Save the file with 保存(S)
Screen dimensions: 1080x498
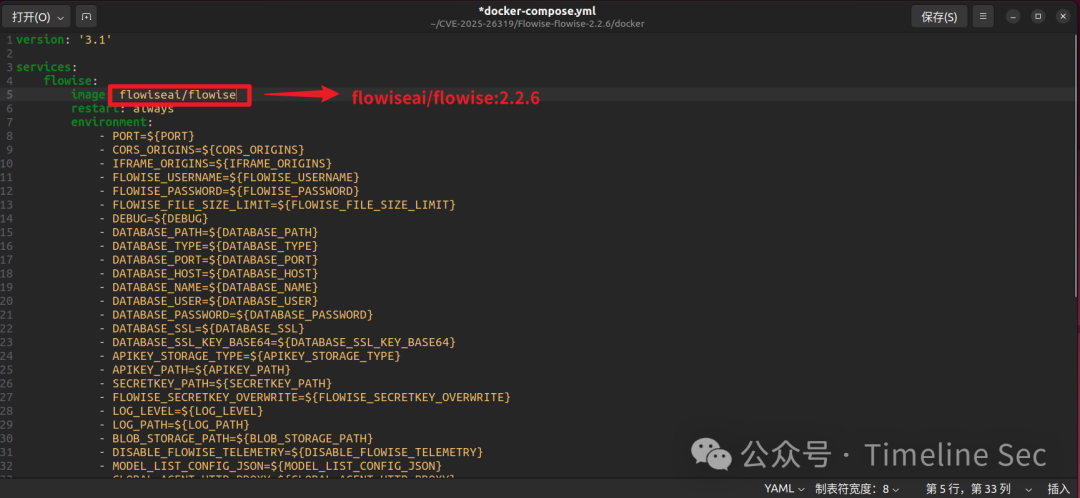[x=939, y=17]
